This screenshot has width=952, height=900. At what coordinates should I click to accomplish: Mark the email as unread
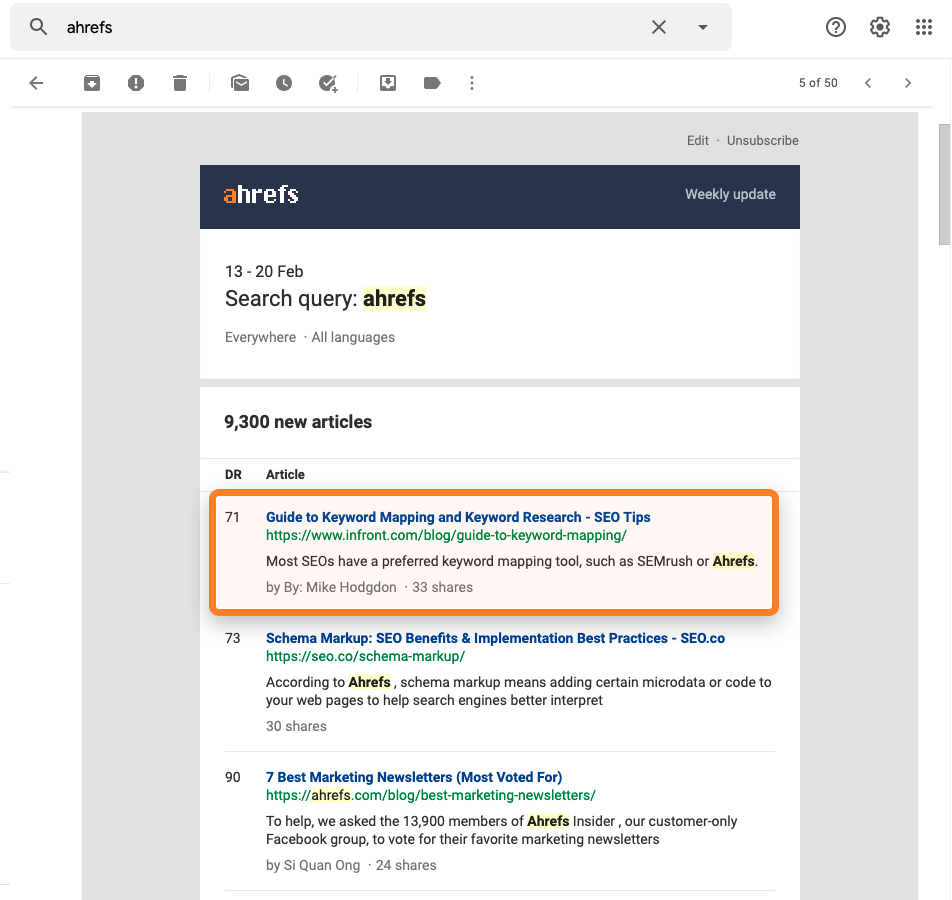(x=240, y=83)
